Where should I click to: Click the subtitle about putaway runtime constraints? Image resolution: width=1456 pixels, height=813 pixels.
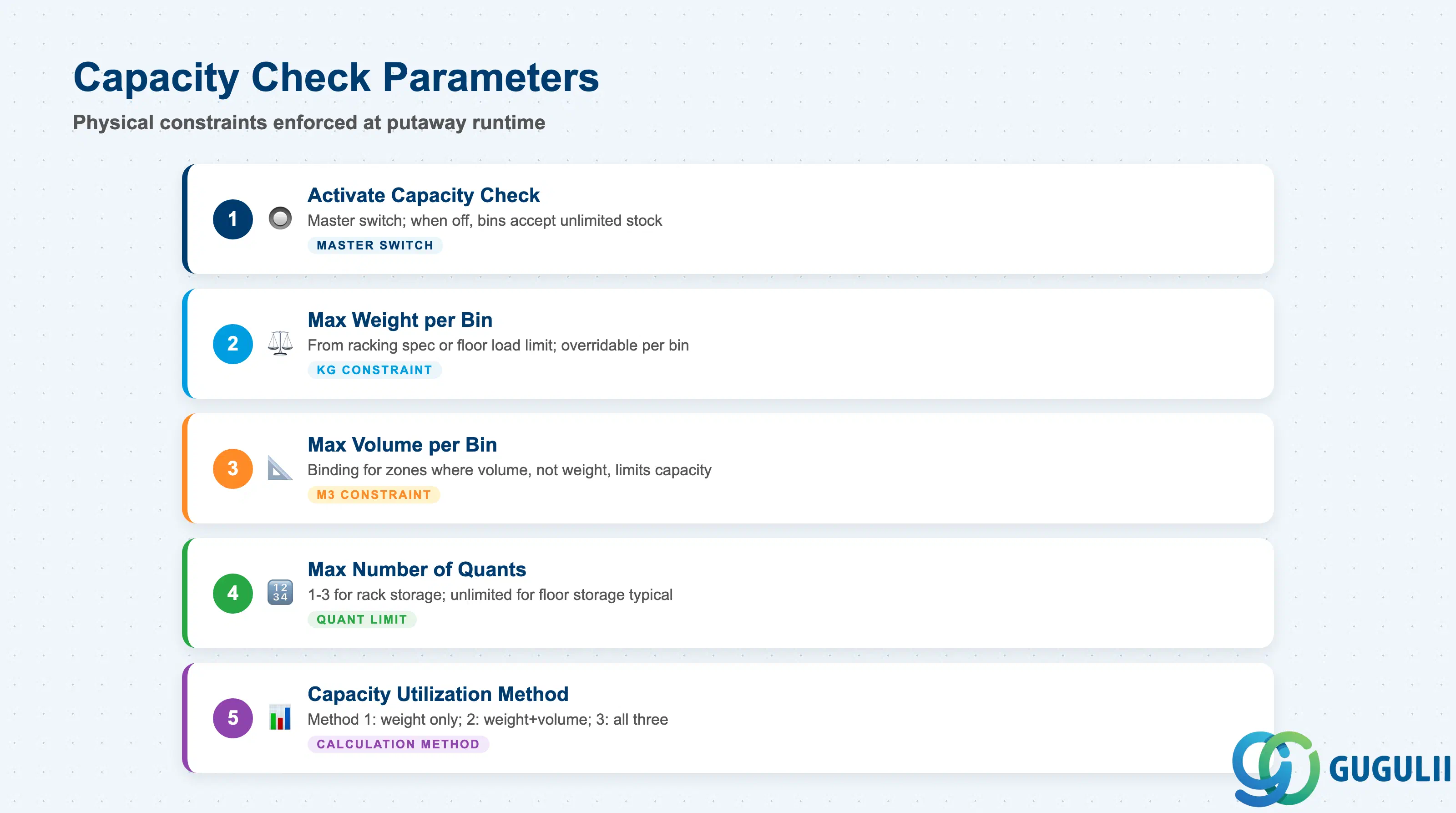pyautogui.click(x=309, y=123)
